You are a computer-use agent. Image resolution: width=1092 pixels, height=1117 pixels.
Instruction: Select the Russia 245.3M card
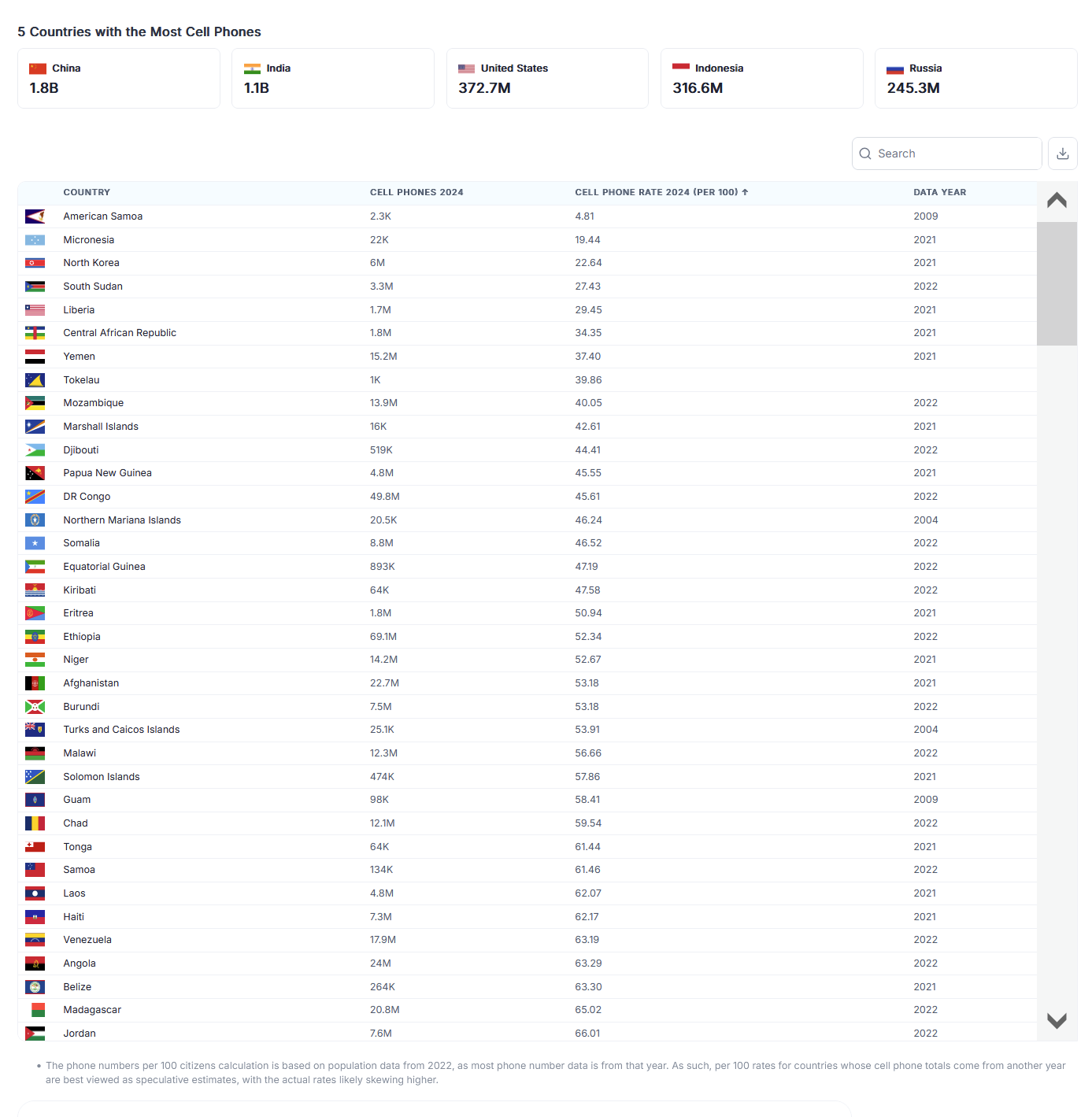click(975, 79)
